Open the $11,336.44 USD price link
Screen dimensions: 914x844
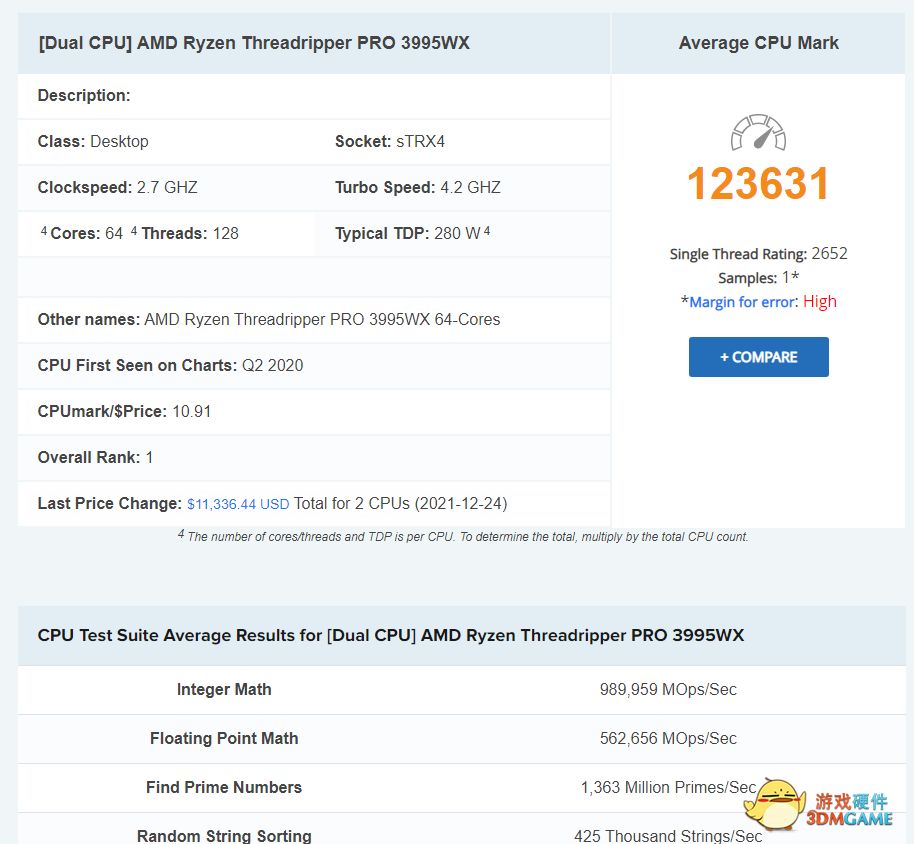pos(238,504)
